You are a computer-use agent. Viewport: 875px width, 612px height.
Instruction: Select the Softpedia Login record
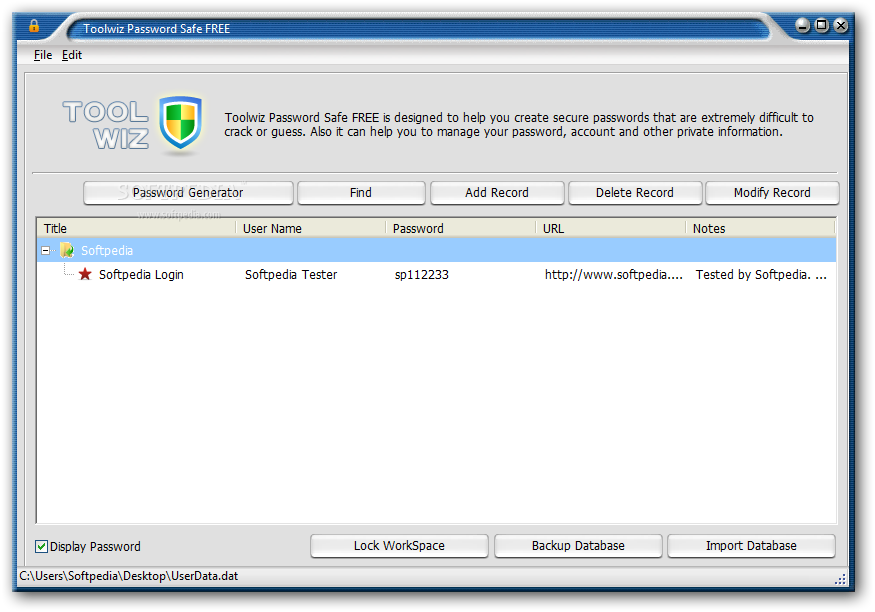[141, 274]
